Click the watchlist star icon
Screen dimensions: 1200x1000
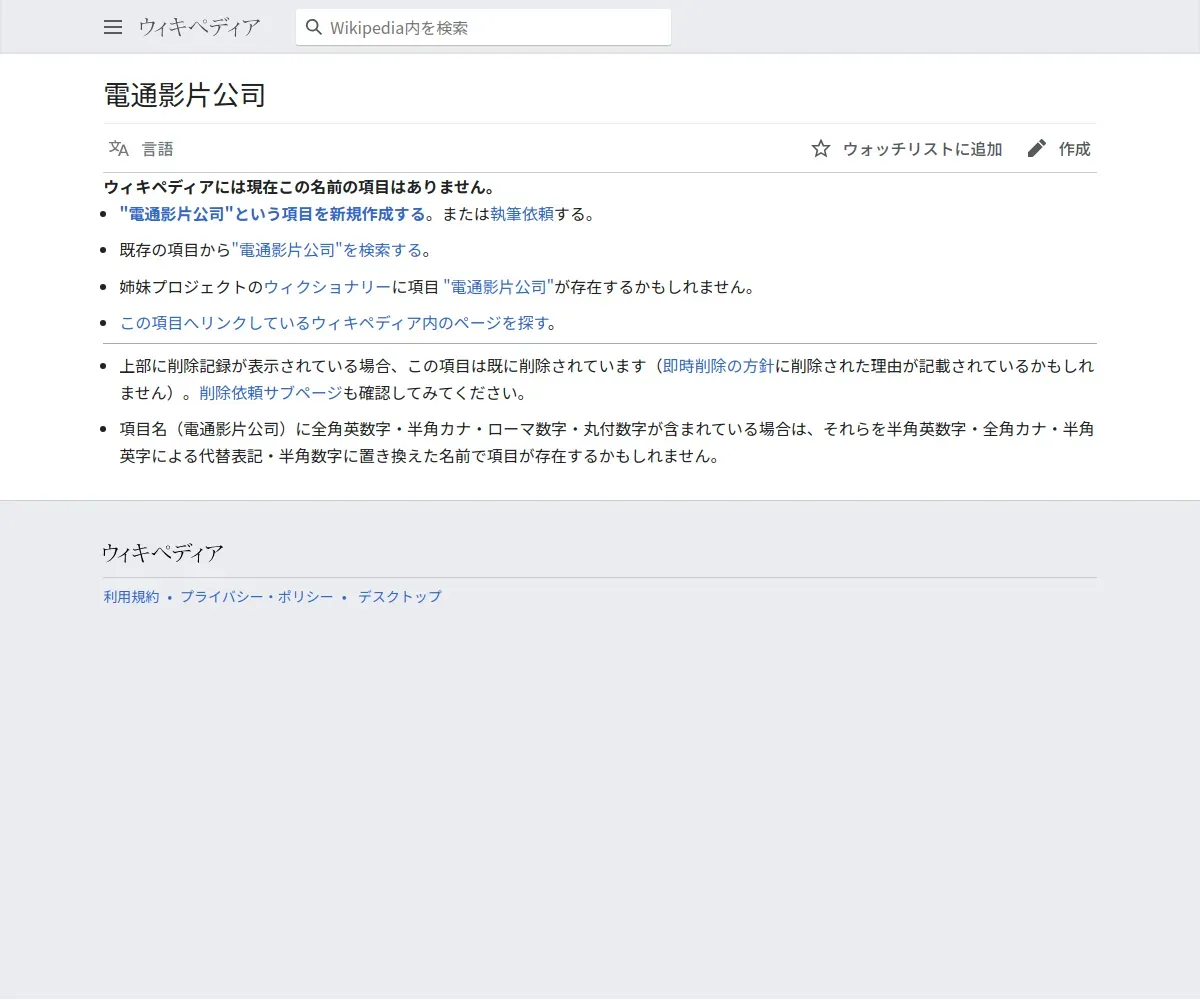821,149
